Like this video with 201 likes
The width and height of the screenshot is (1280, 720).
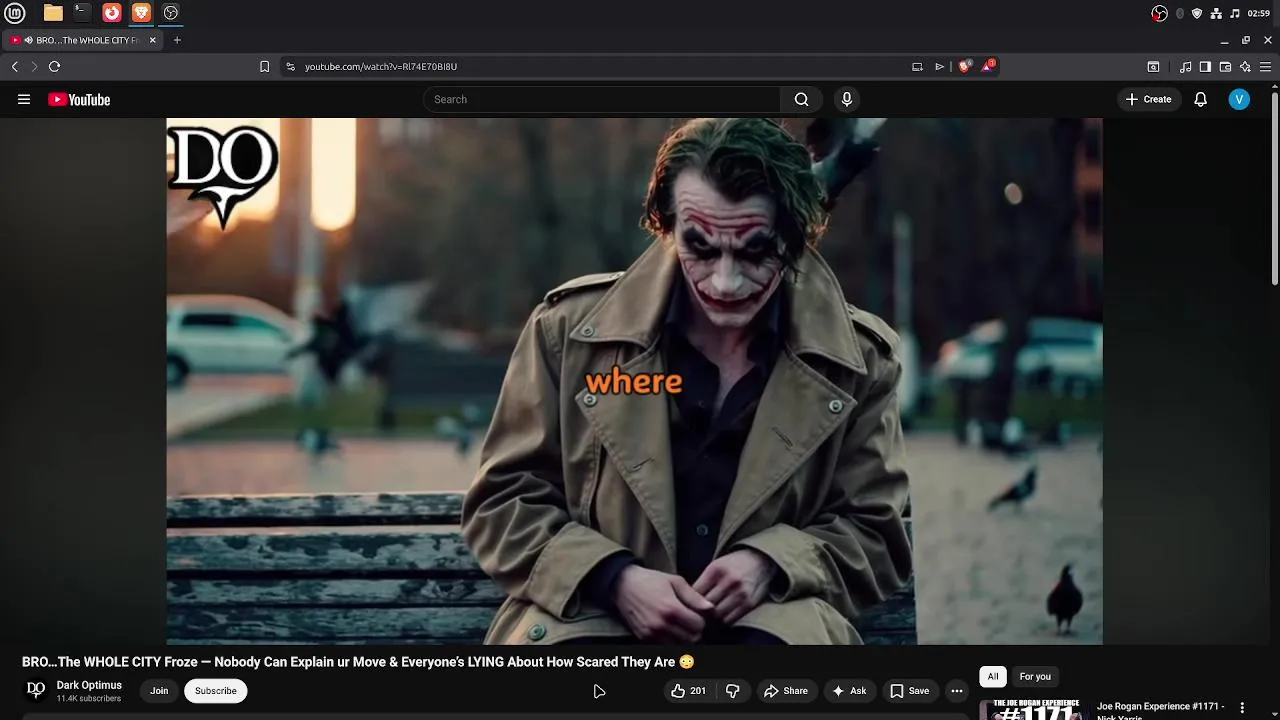click(688, 691)
